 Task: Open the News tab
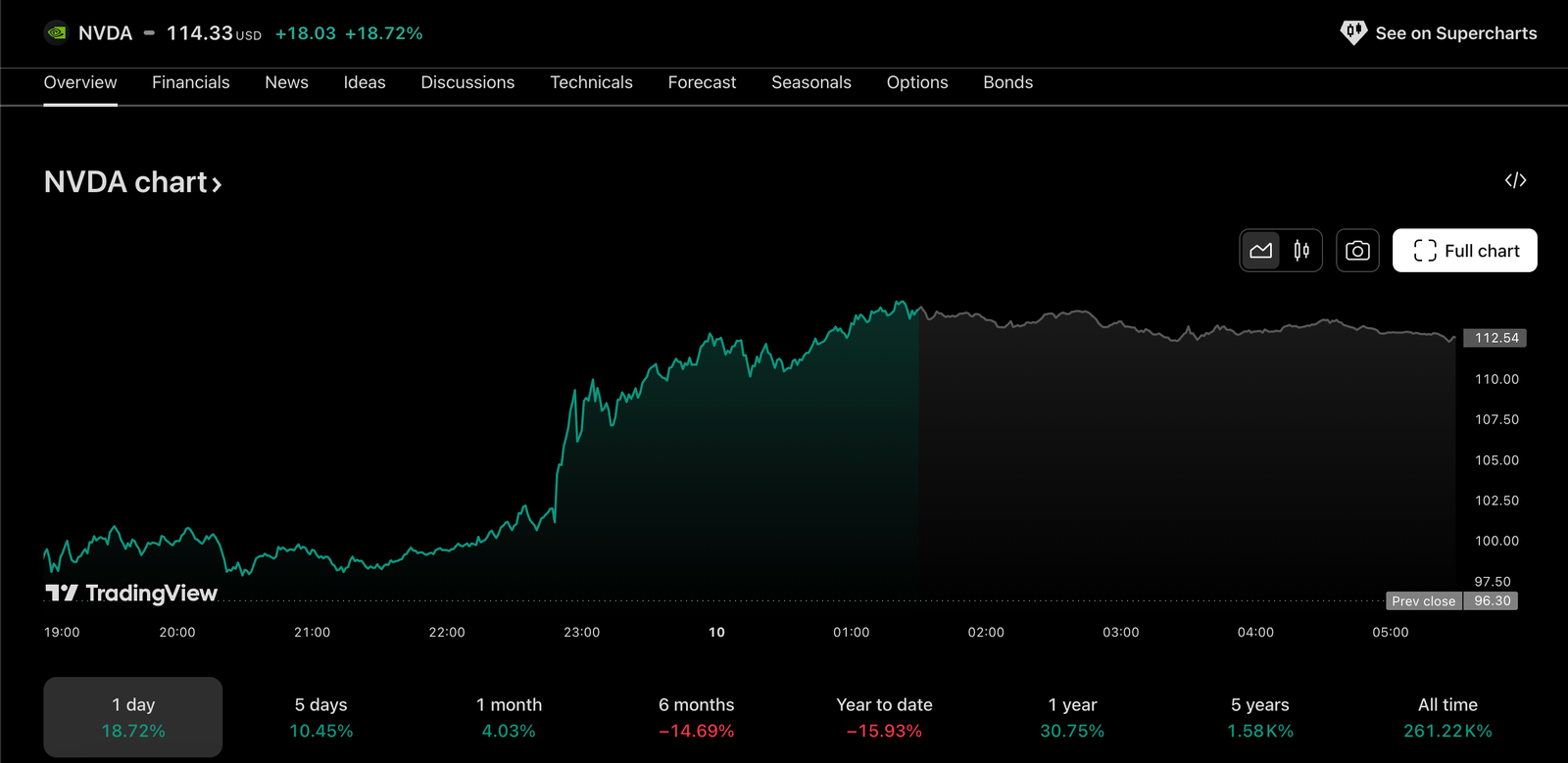click(286, 82)
